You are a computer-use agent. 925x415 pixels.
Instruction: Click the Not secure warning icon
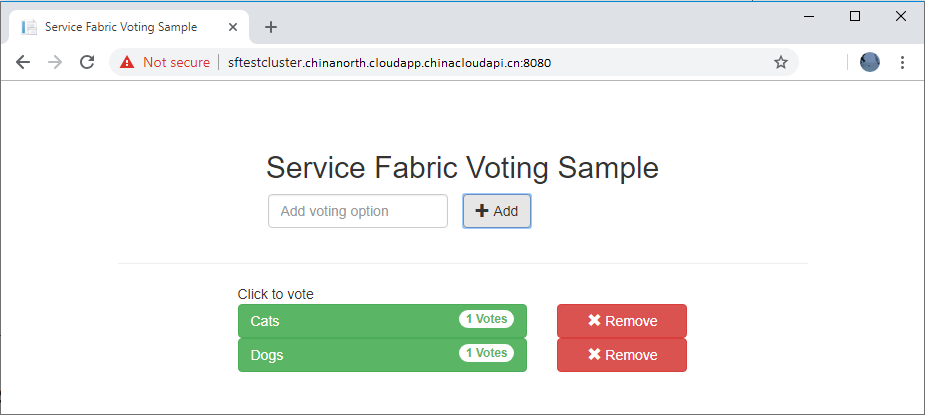click(127, 62)
